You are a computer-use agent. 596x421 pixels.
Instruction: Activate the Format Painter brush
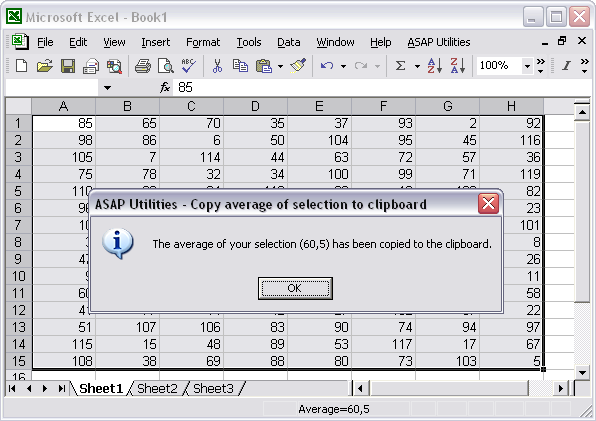click(299, 66)
